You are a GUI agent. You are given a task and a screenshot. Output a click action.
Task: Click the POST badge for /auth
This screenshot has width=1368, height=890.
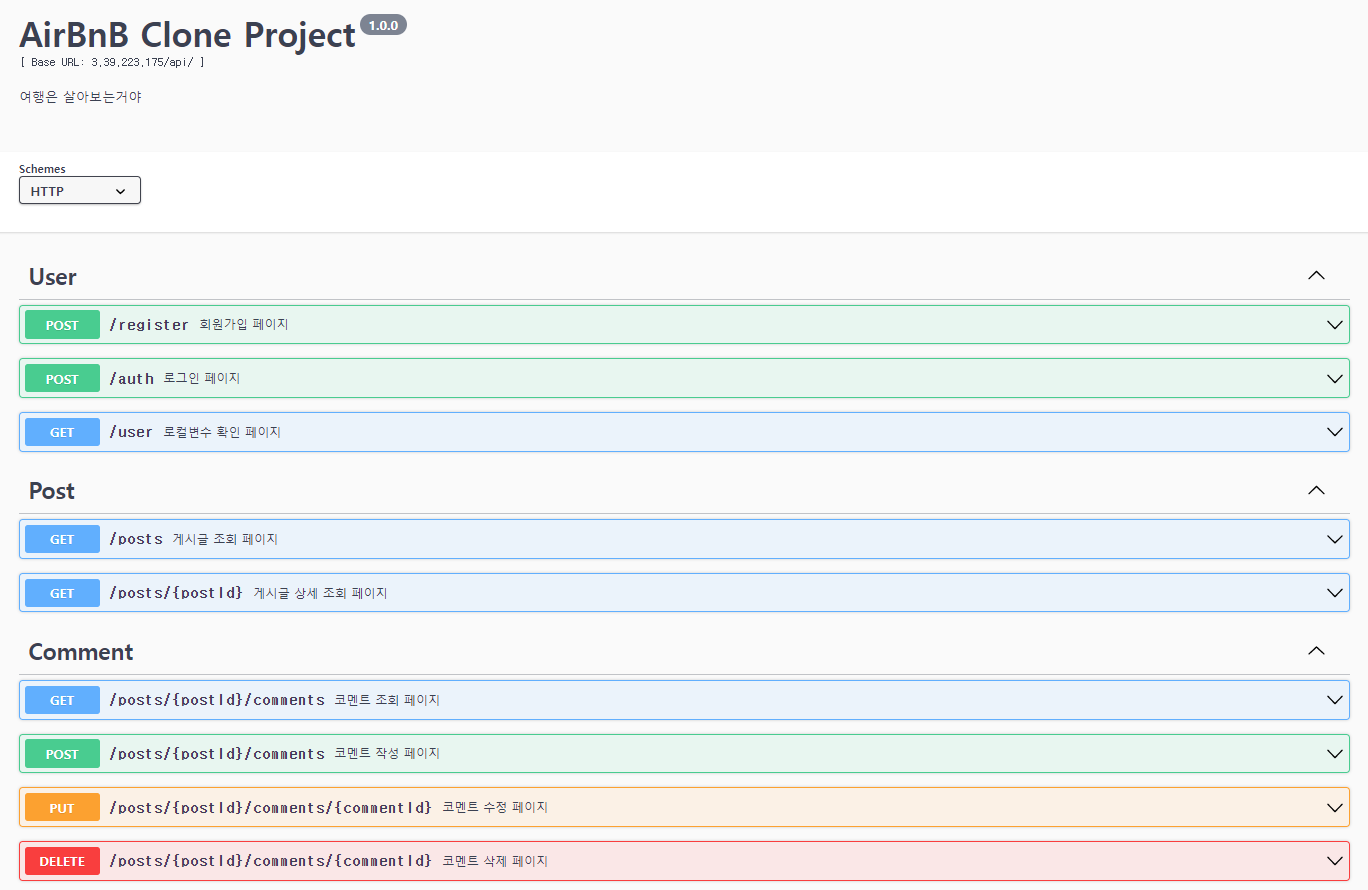pyautogui.click(x=62, y=379)
